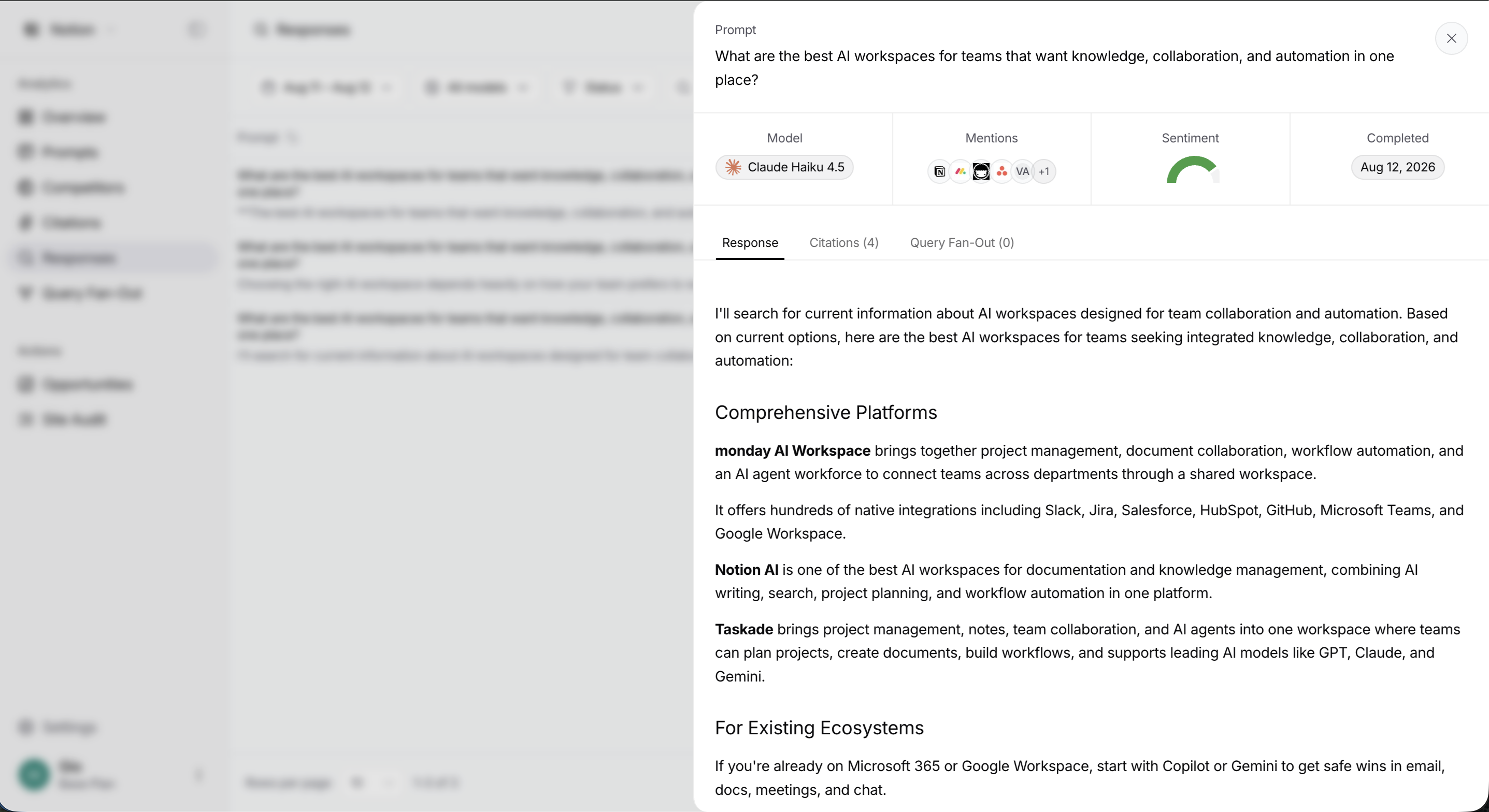Open the Citations (4) tab
The image size is (1489, 812).
(x=843, y=243)
